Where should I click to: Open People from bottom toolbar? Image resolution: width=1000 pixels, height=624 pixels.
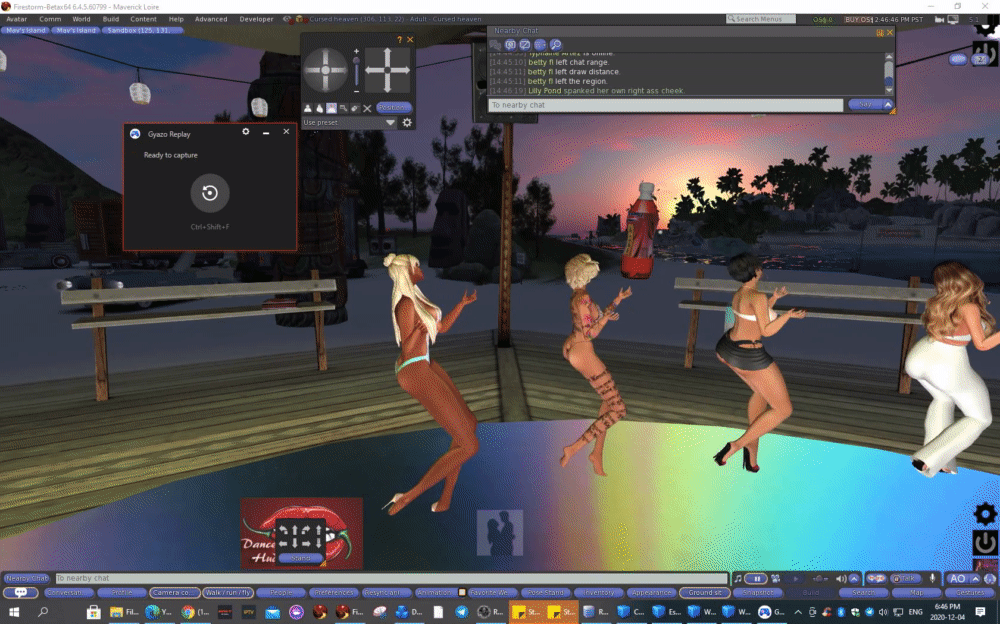(x=281, y=593)
